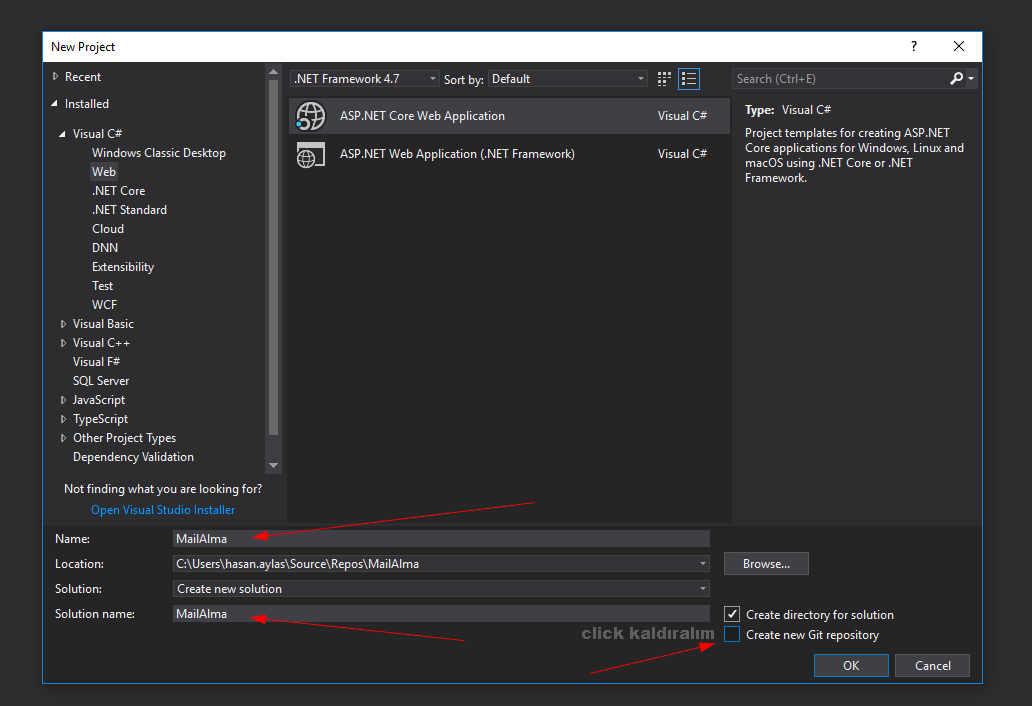Select Windows Classic Desktop category
This screenshot has height=706, width=1032.
[x=159, y=153]
